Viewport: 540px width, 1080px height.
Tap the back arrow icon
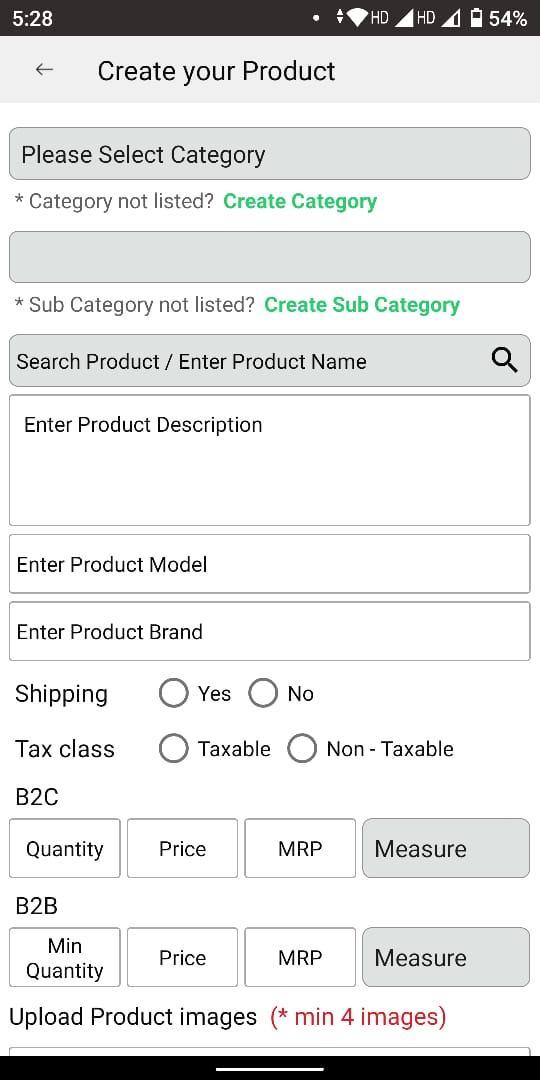coord(44,70)
